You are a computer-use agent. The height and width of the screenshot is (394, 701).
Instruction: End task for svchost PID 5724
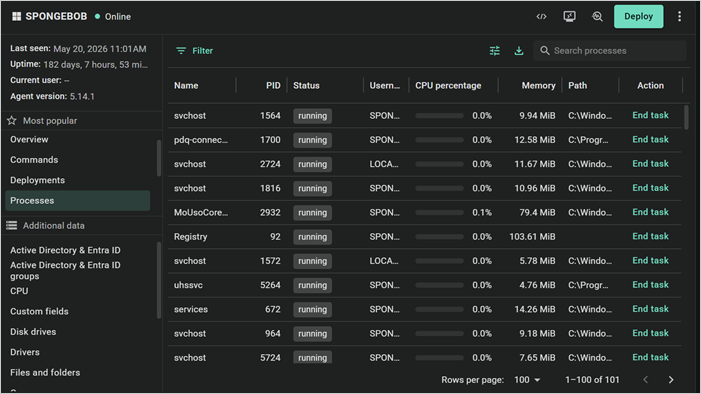[650, 357]
